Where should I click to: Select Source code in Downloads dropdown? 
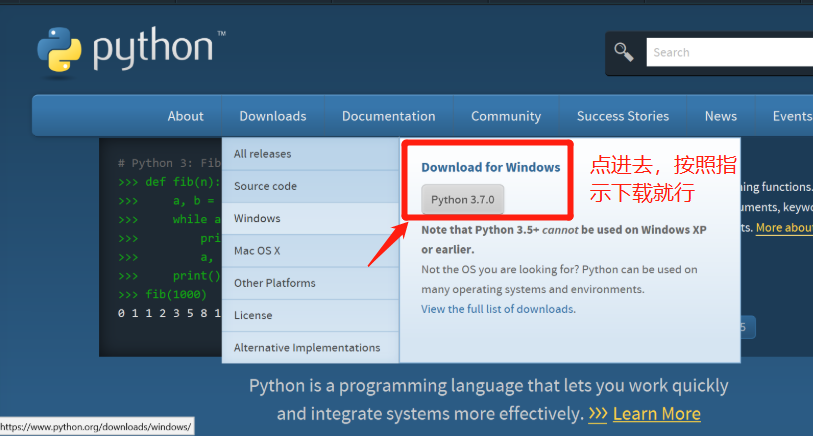click(310, 186)
